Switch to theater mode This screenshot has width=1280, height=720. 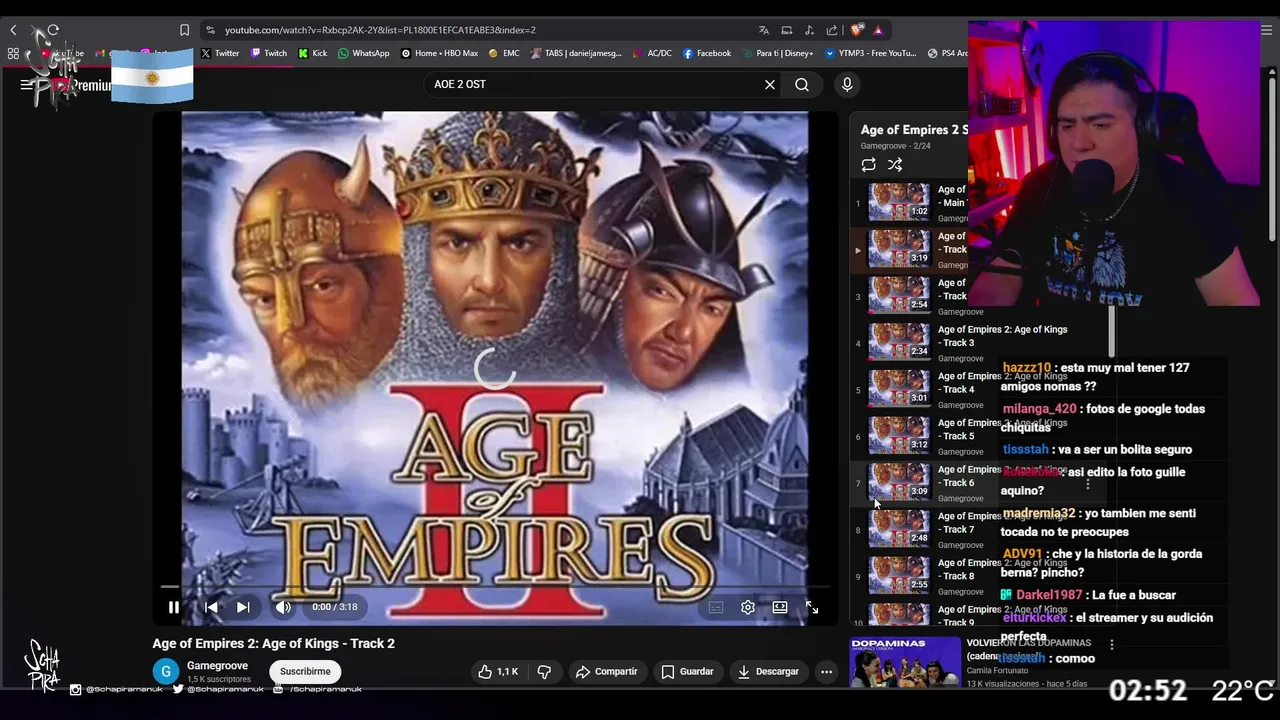coord(780,607)
